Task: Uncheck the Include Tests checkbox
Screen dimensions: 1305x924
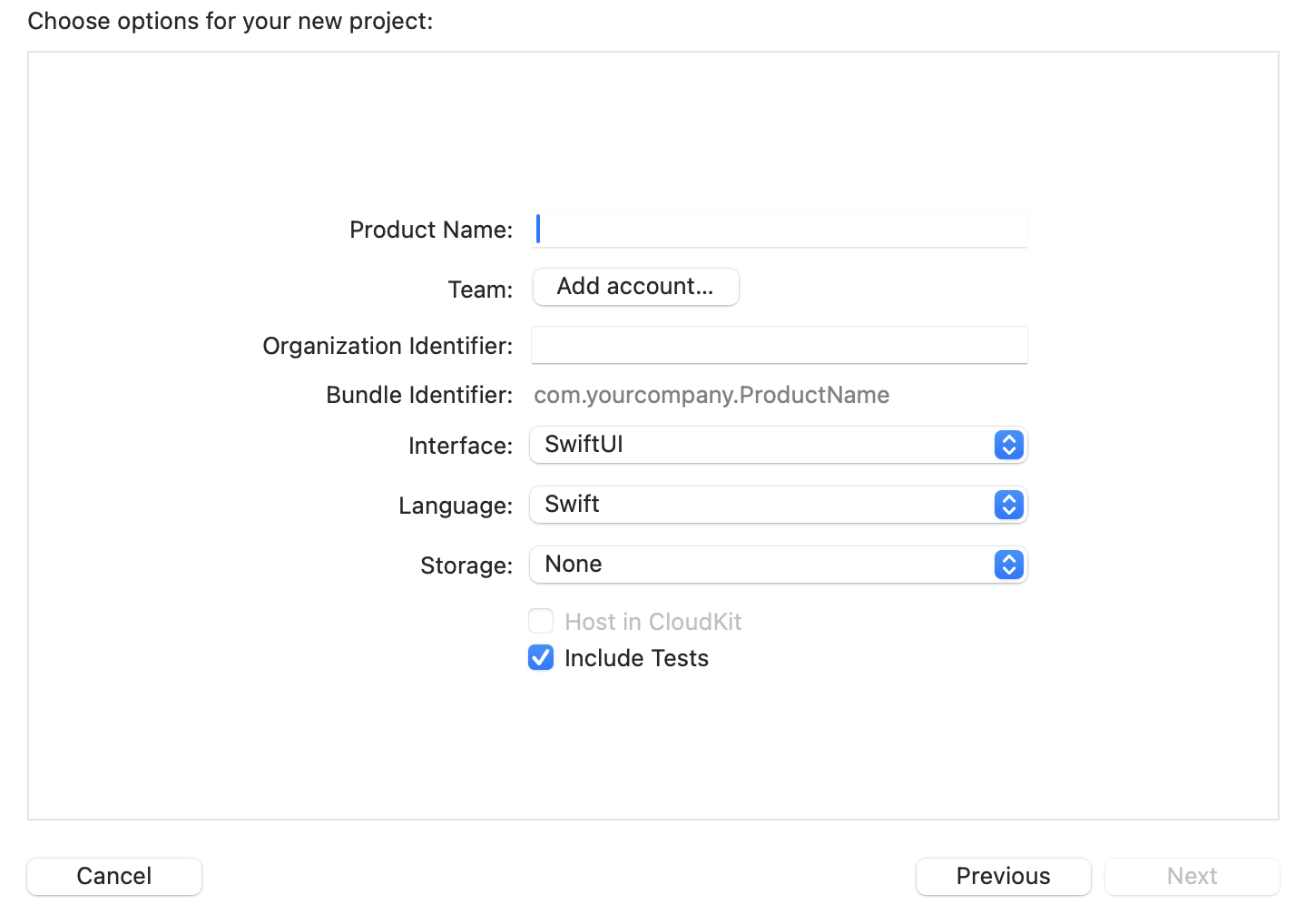Action: tap(541, 658)
